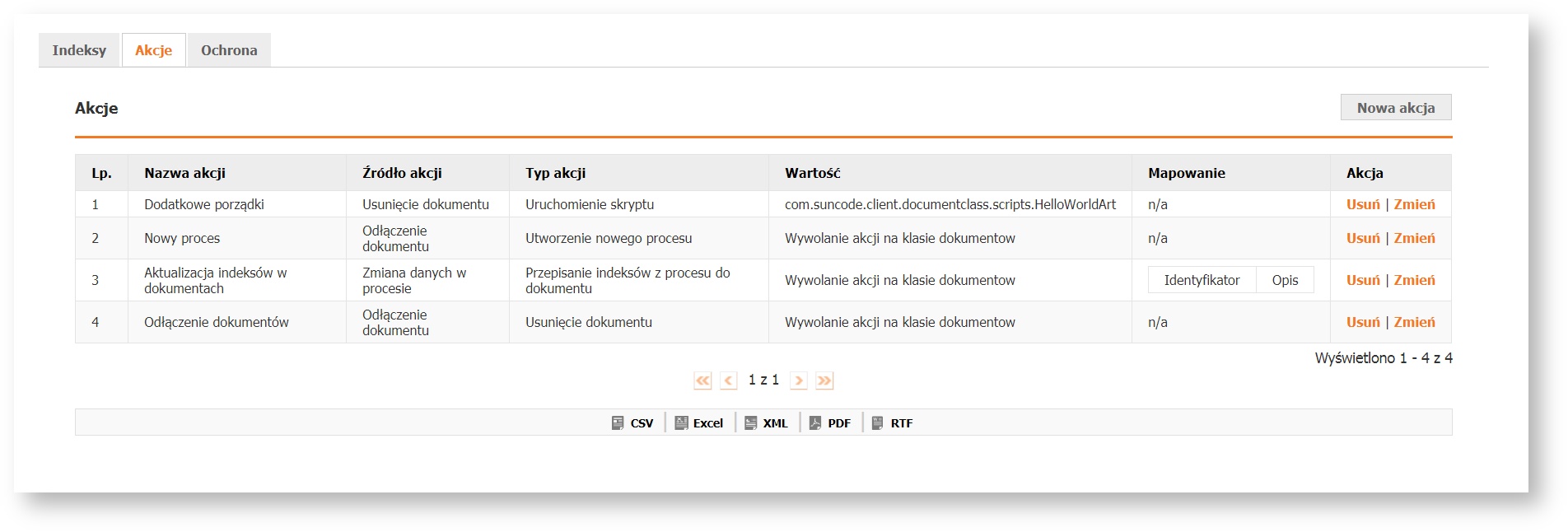Viewport: 1568px width, 532px height.
Task: Go to the first page of results
Action: [702, 380]
